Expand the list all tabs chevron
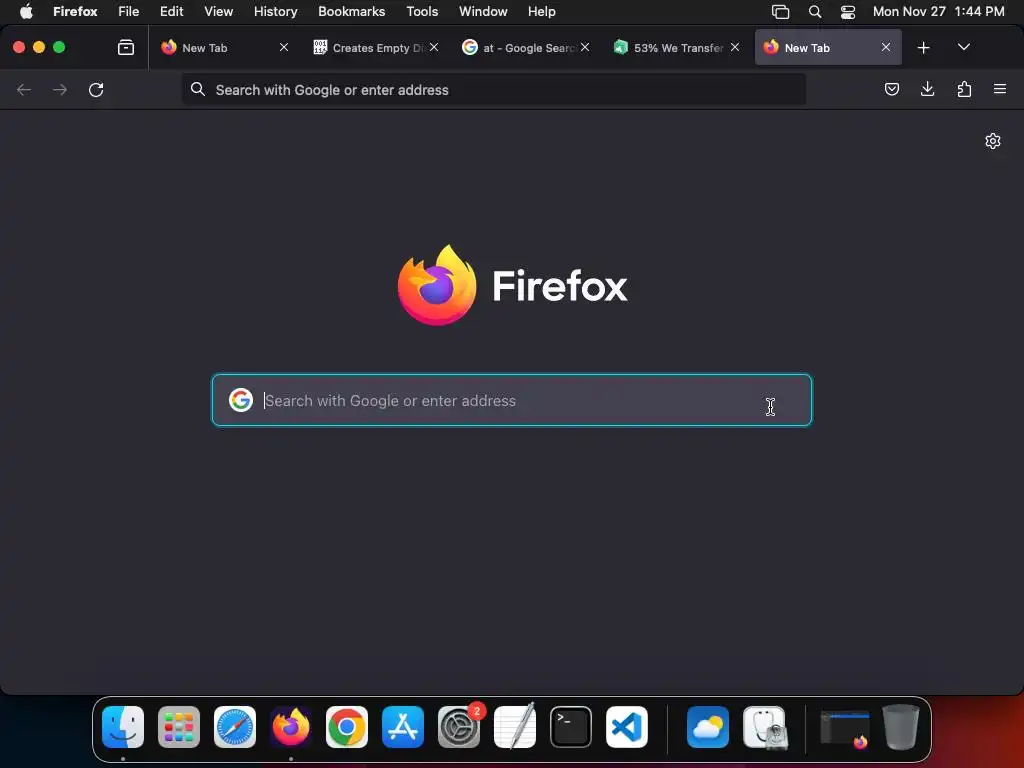Screen dimensions: 1024x768 click(x=963, y=47)
